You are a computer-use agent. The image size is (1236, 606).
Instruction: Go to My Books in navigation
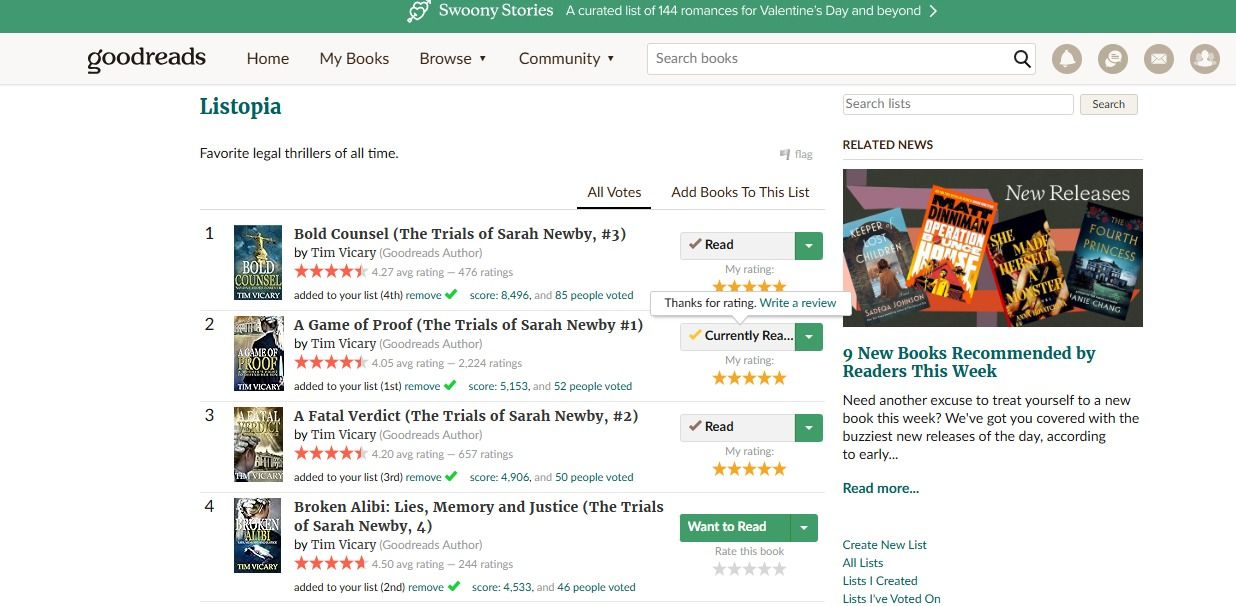354,59
